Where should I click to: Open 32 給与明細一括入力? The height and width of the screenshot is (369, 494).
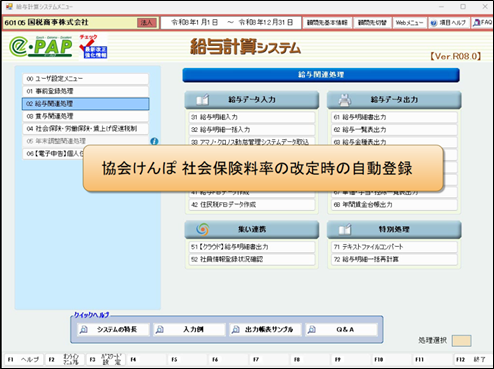[252, 130]
